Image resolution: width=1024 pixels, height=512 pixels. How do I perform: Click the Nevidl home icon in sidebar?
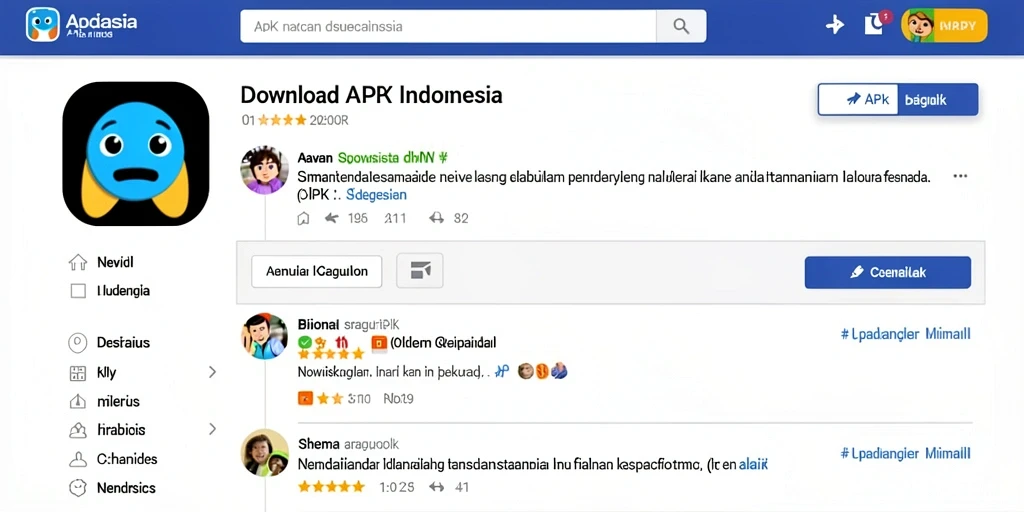[78, 262]
